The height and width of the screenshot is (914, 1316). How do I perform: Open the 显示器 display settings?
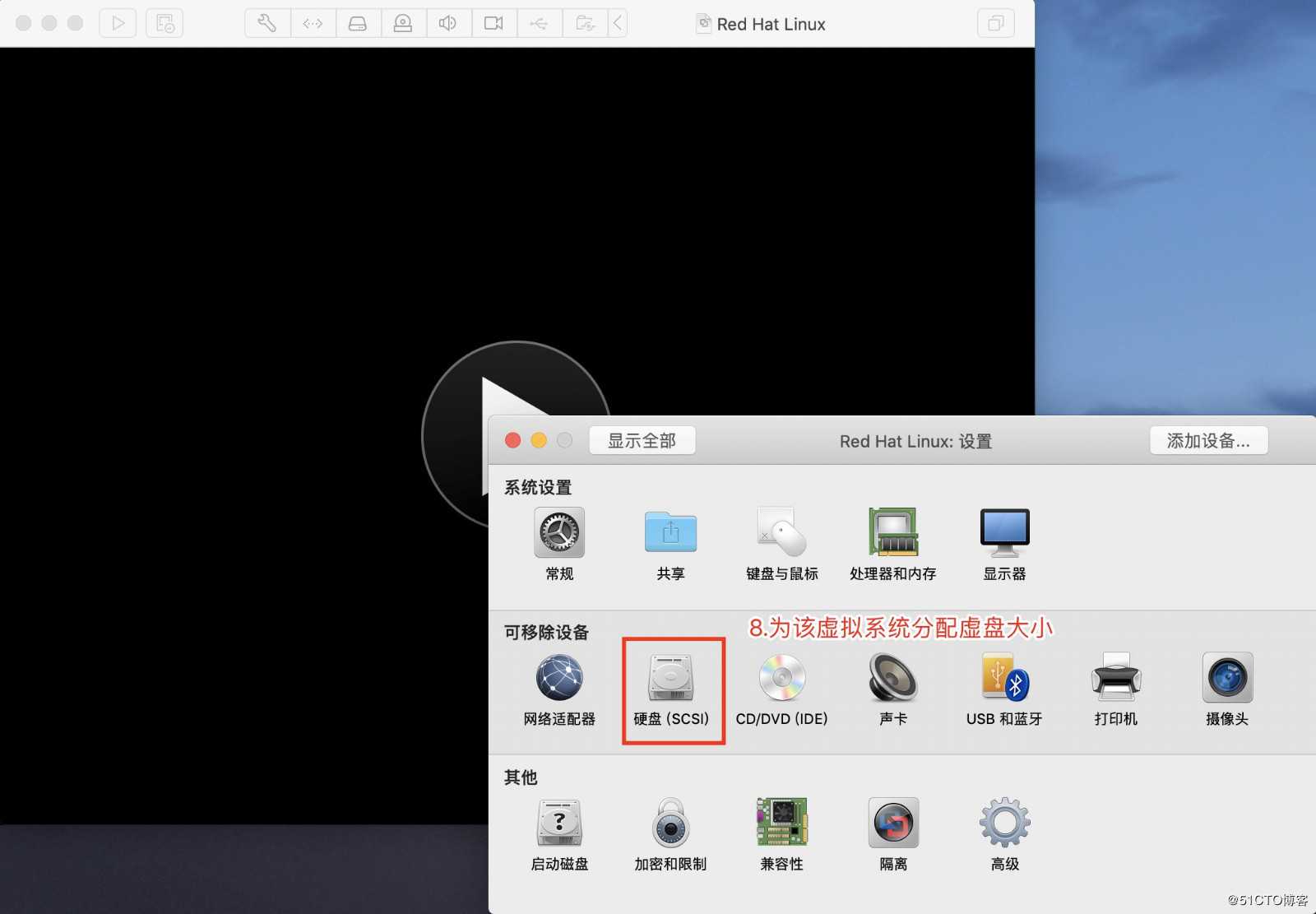tap(1004, 544)
